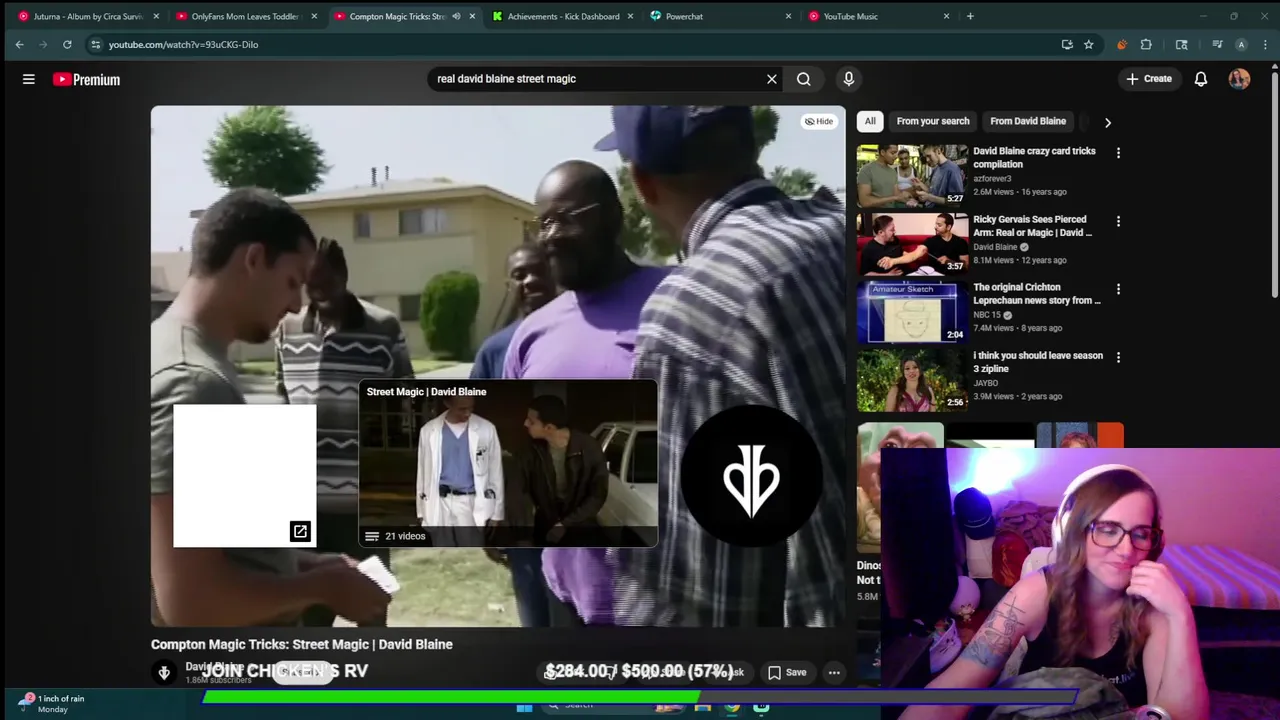Reload the current page
1280x720 pixels.
67,44
